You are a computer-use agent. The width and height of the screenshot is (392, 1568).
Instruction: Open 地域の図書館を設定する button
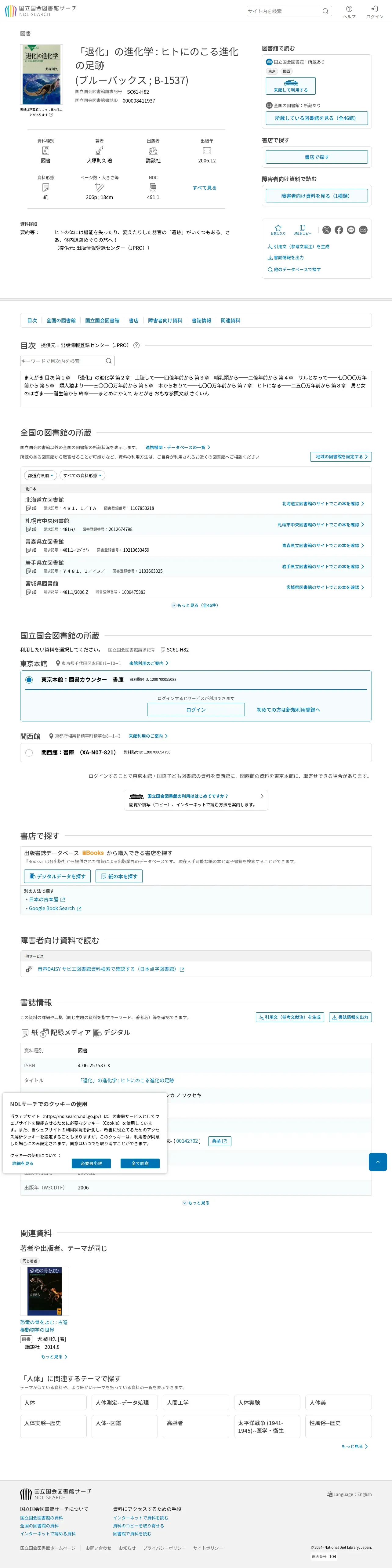(341, 456)
